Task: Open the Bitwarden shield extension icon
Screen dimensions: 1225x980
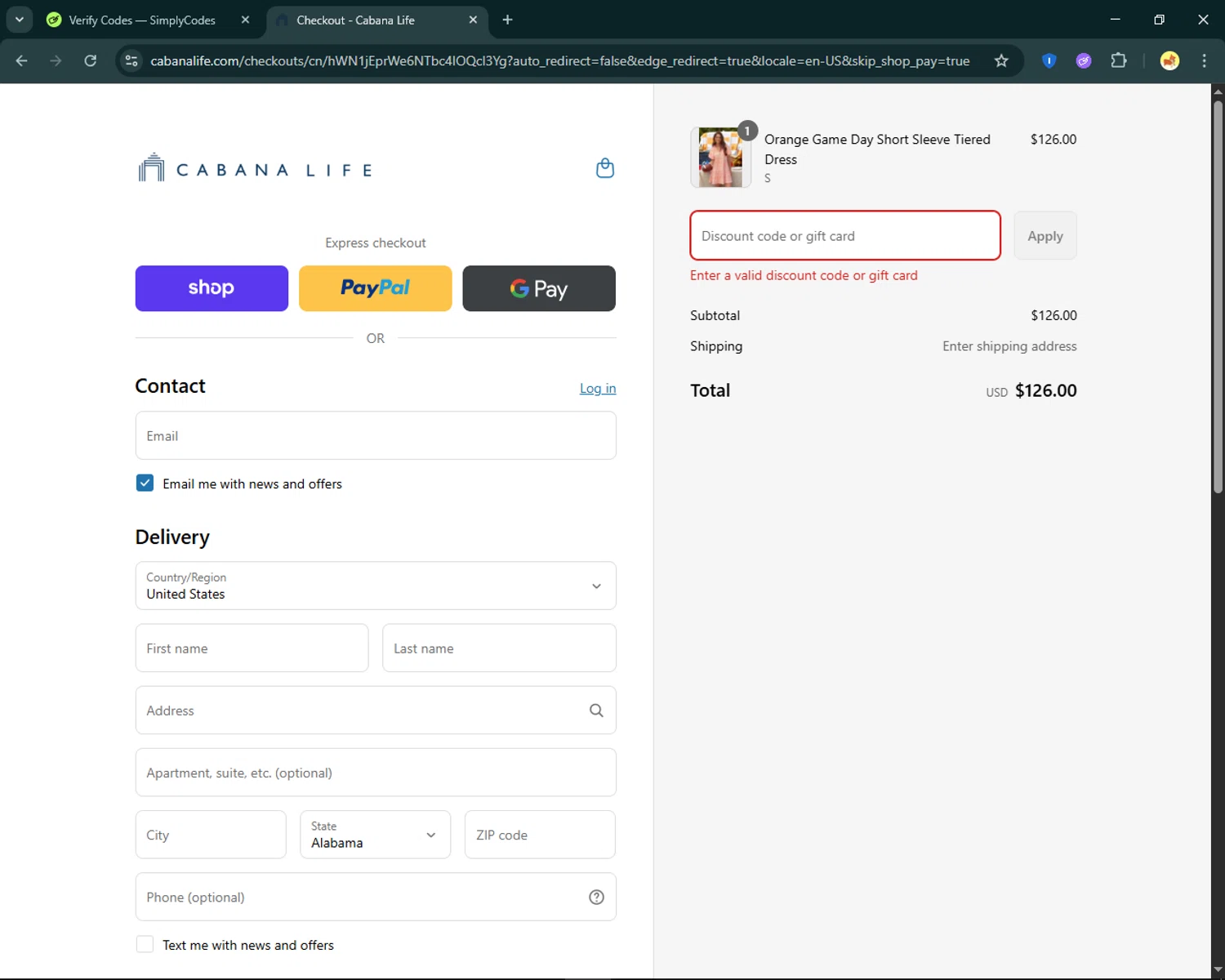Action: pos(1049,60)
